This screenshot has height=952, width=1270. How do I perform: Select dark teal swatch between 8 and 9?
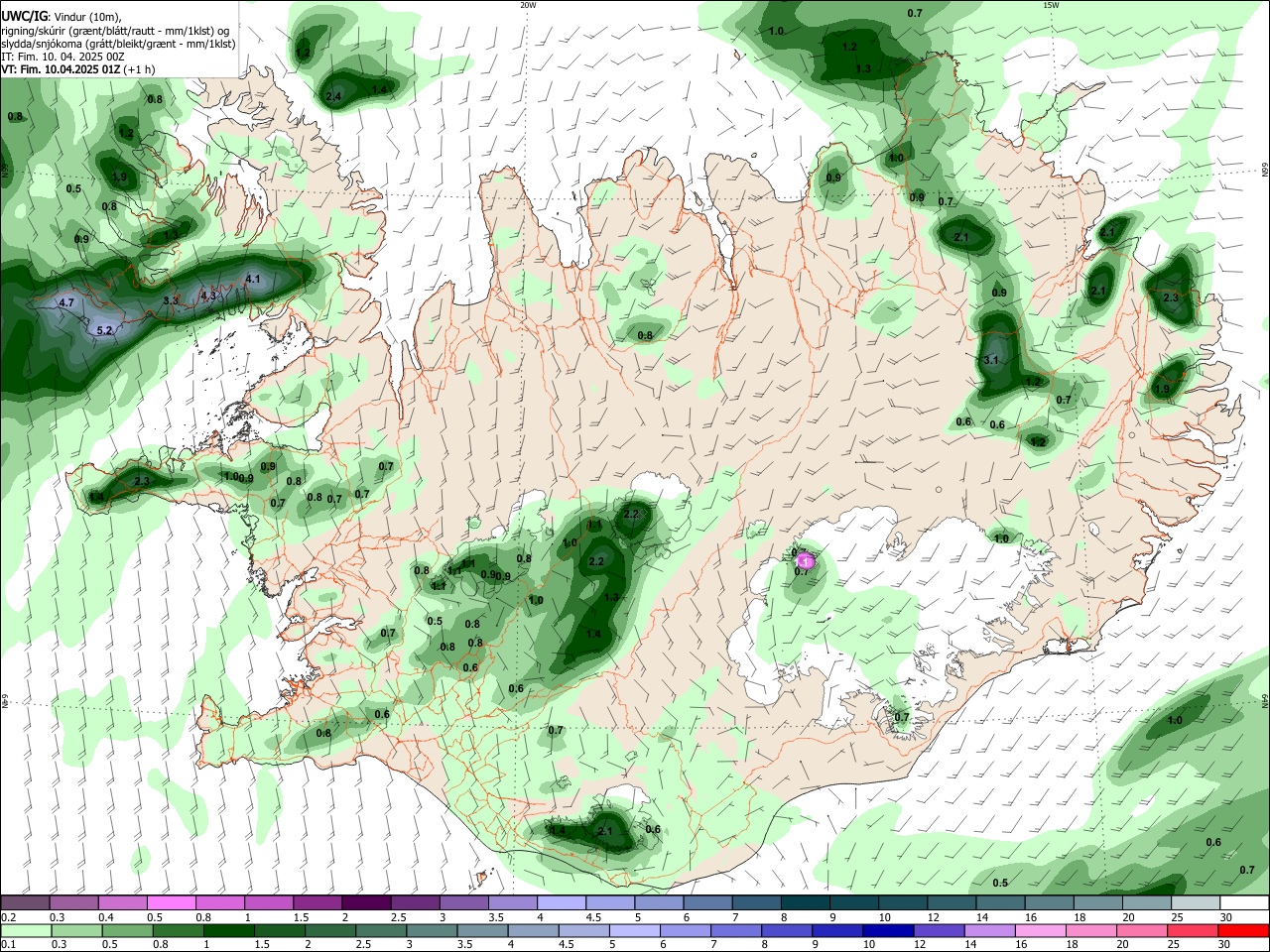tap(806, 903)
